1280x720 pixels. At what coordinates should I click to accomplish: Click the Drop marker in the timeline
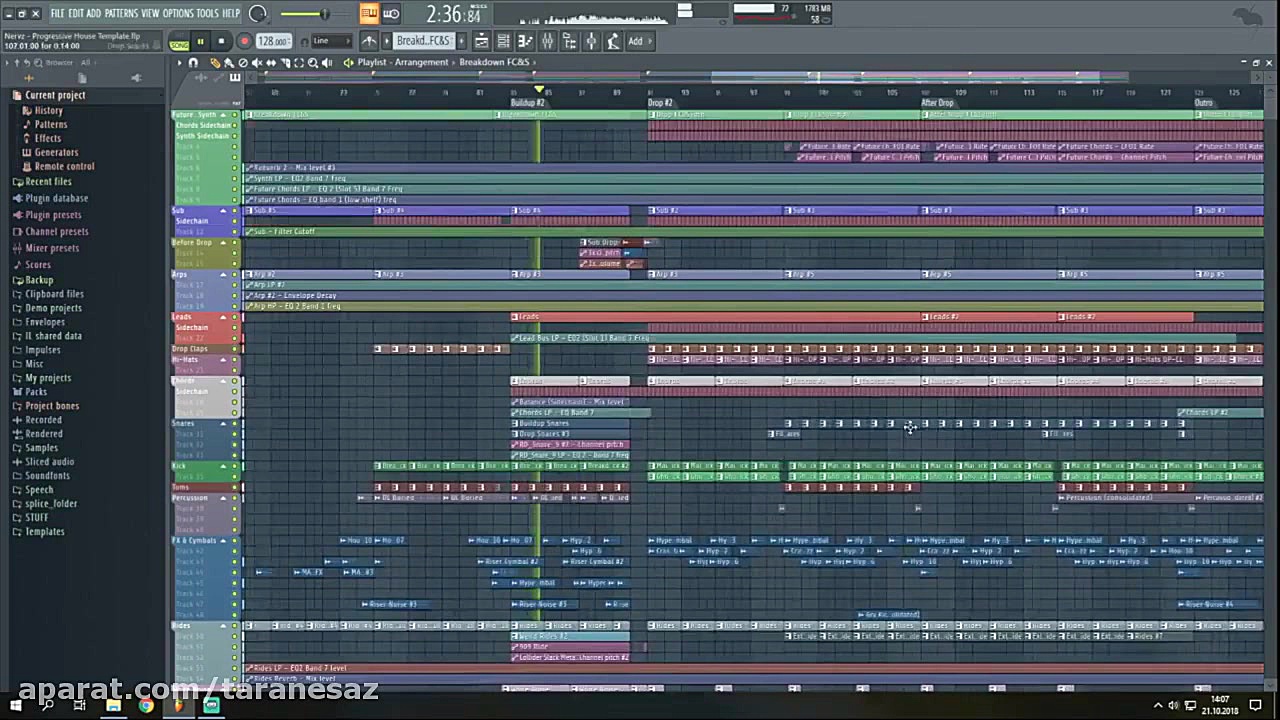(660, 102)
